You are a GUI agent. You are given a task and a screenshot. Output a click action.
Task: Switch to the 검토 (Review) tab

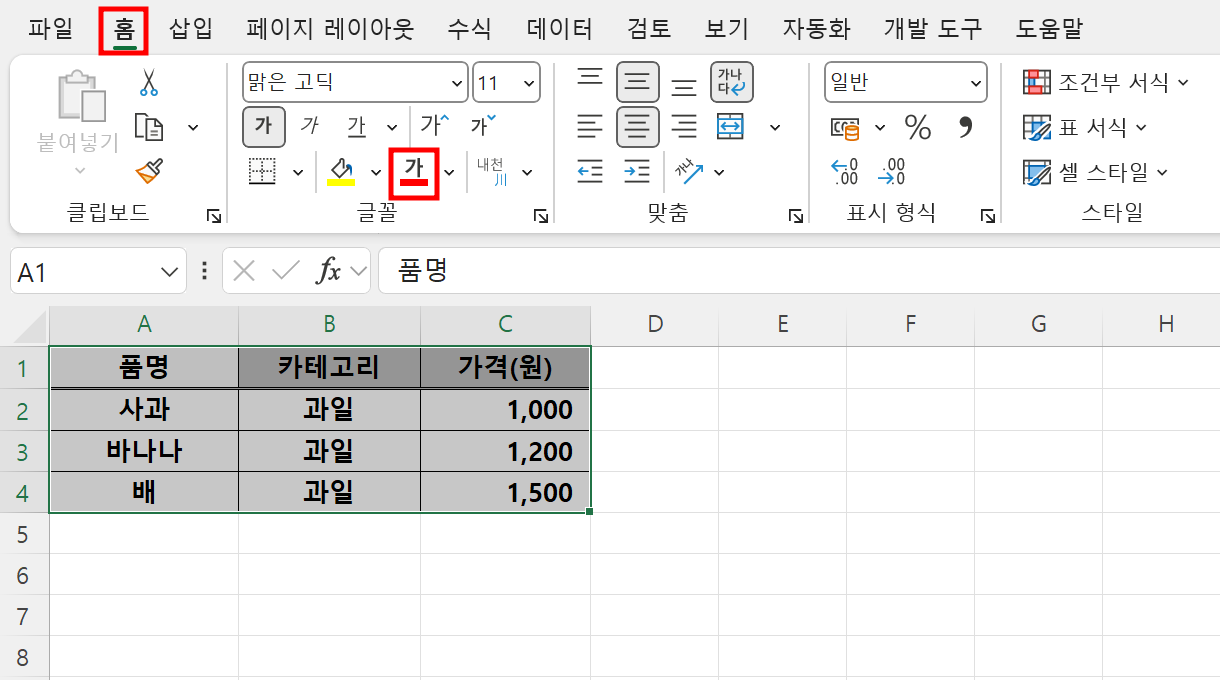coord(648,29)
